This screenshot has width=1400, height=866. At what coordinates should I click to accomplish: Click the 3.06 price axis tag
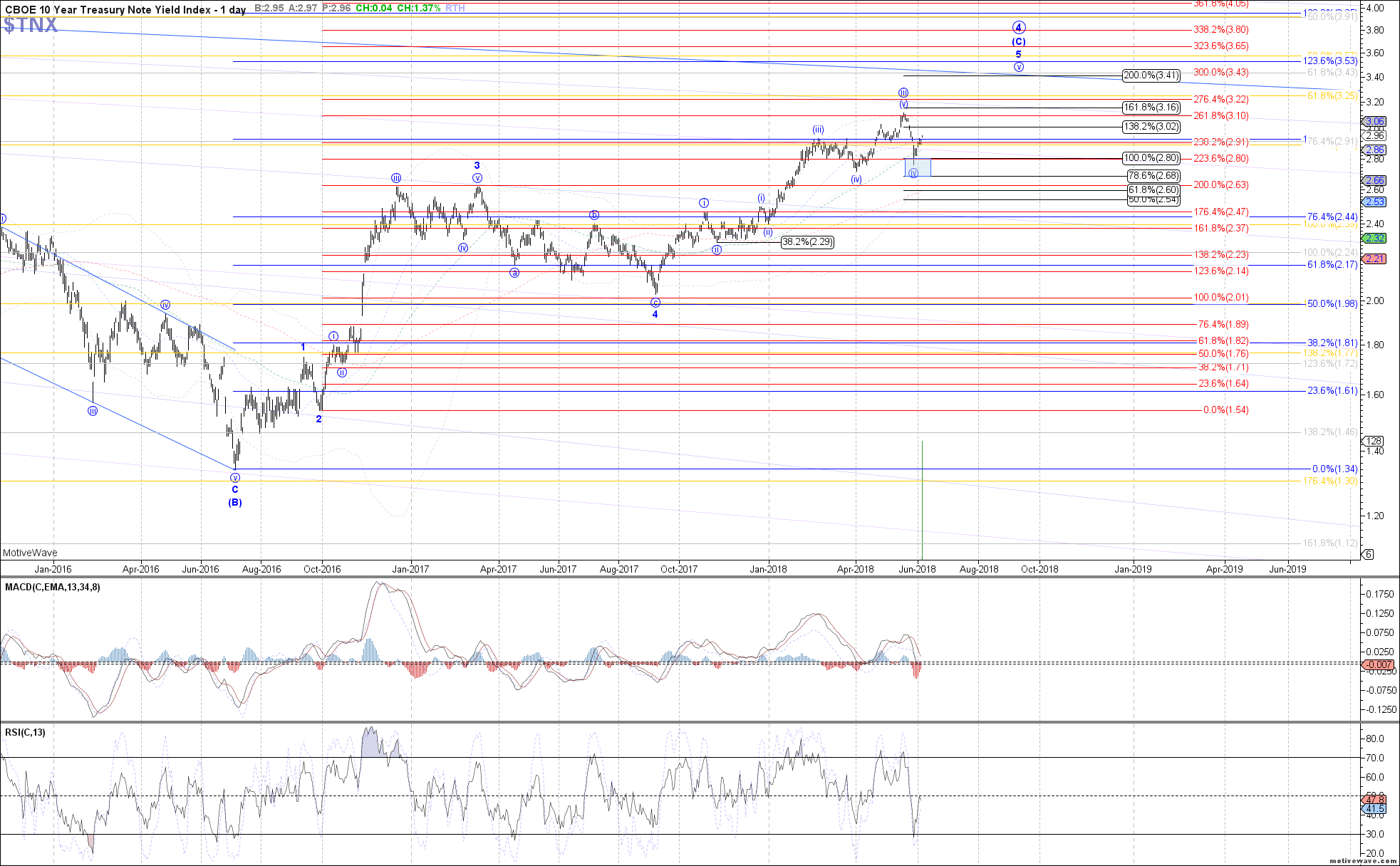point(1374,122)
